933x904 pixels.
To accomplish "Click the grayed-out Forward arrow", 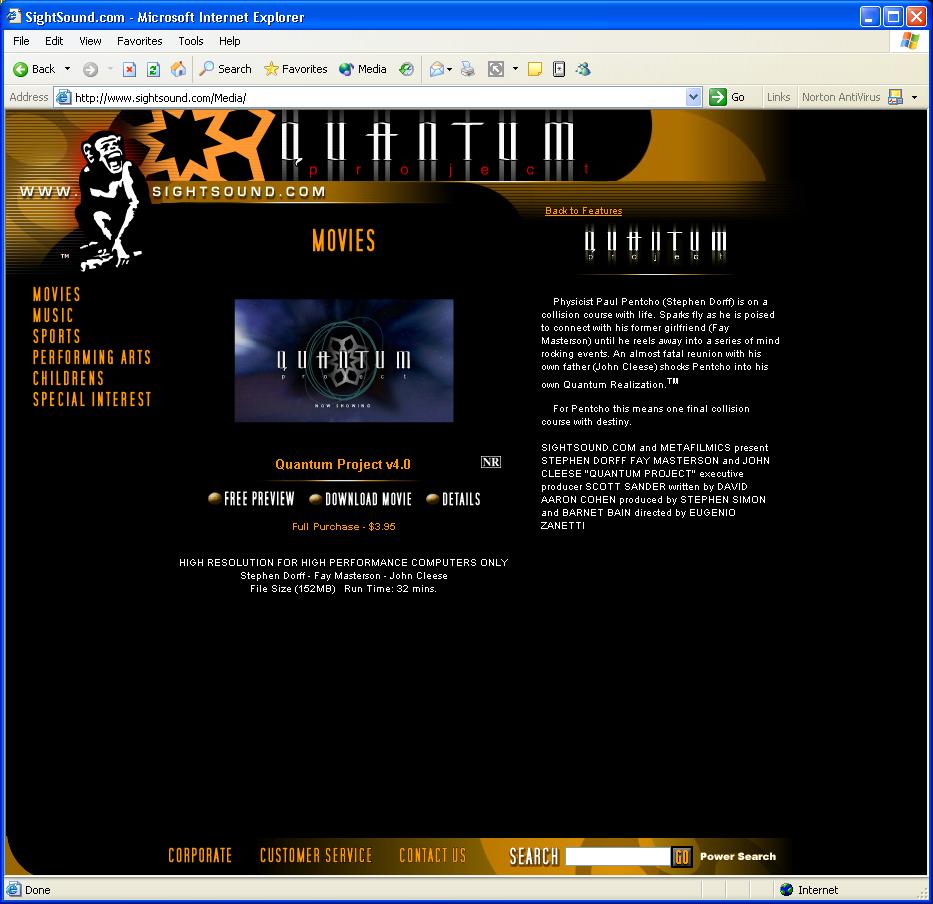I will pos(90,69).
